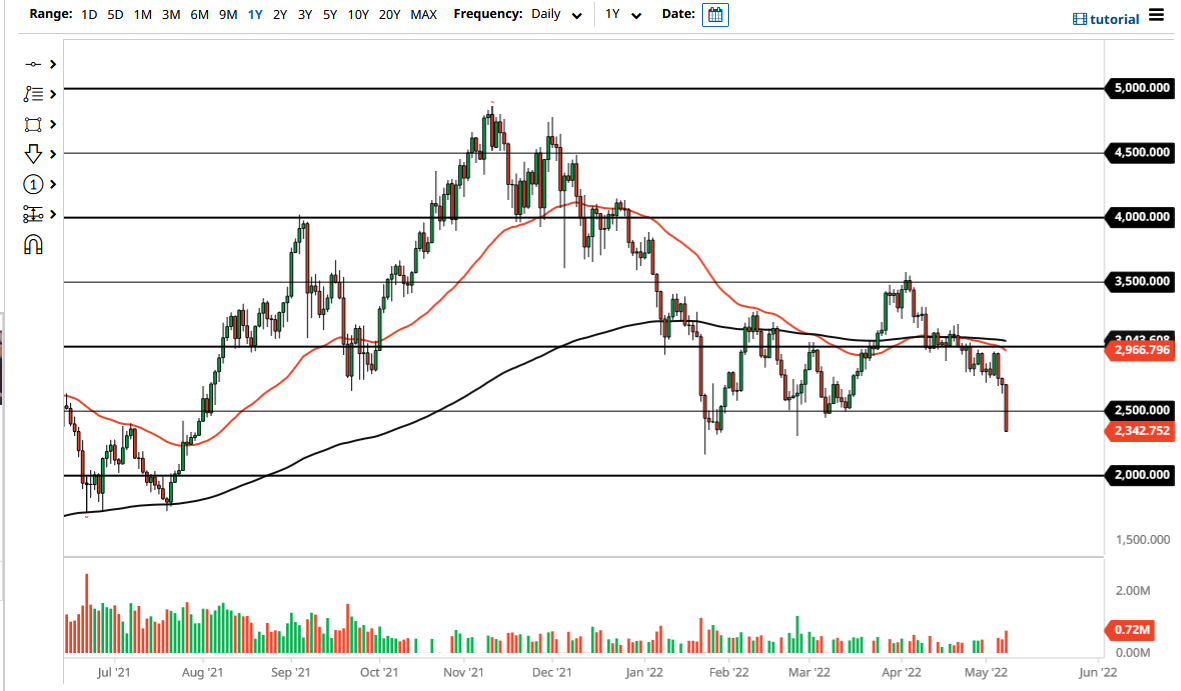Click the 2,500.000 price level label
This screenshot has width=1181, height=691.
1141,411
